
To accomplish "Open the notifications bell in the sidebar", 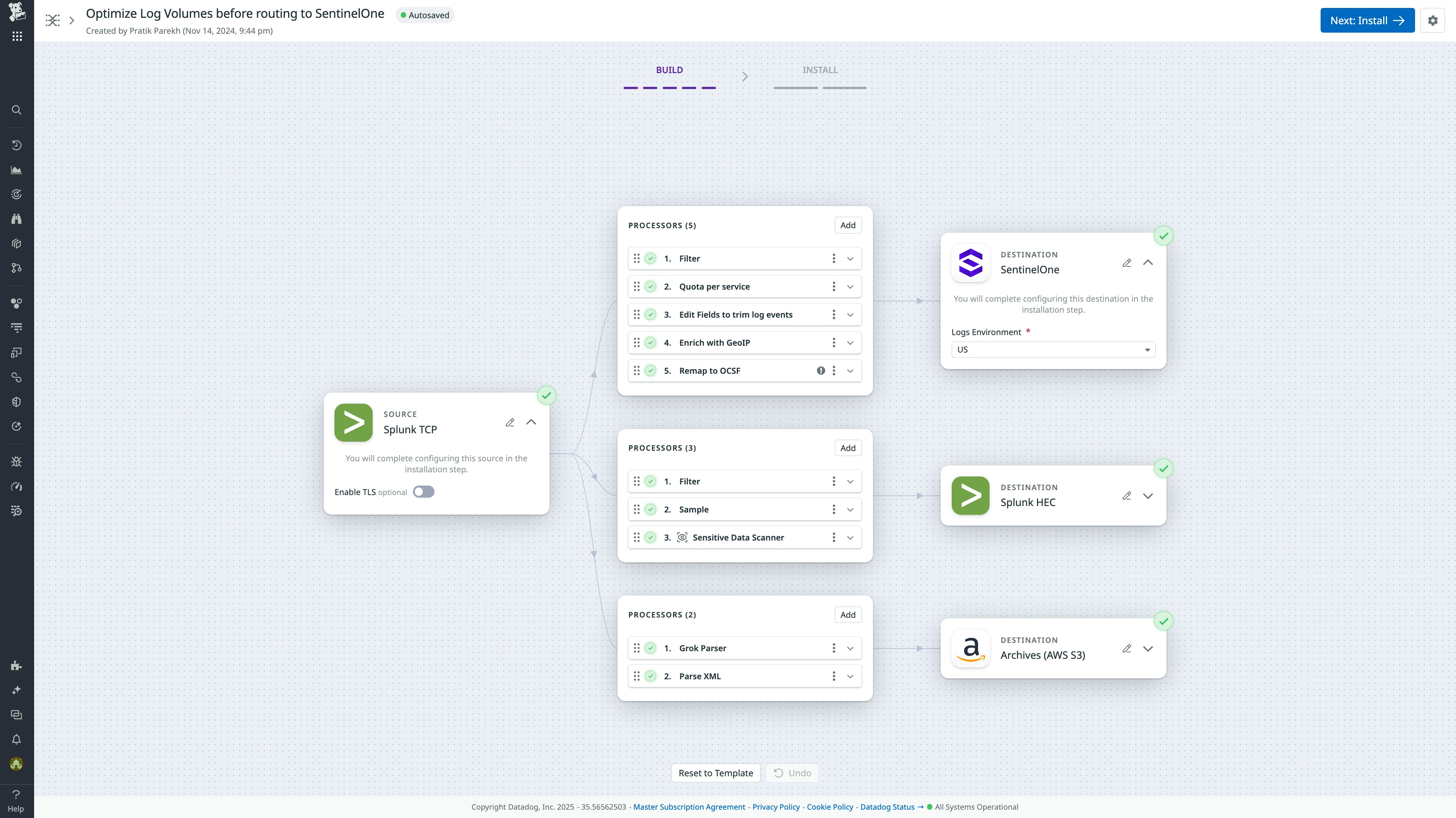I will [x=16, y=739].
